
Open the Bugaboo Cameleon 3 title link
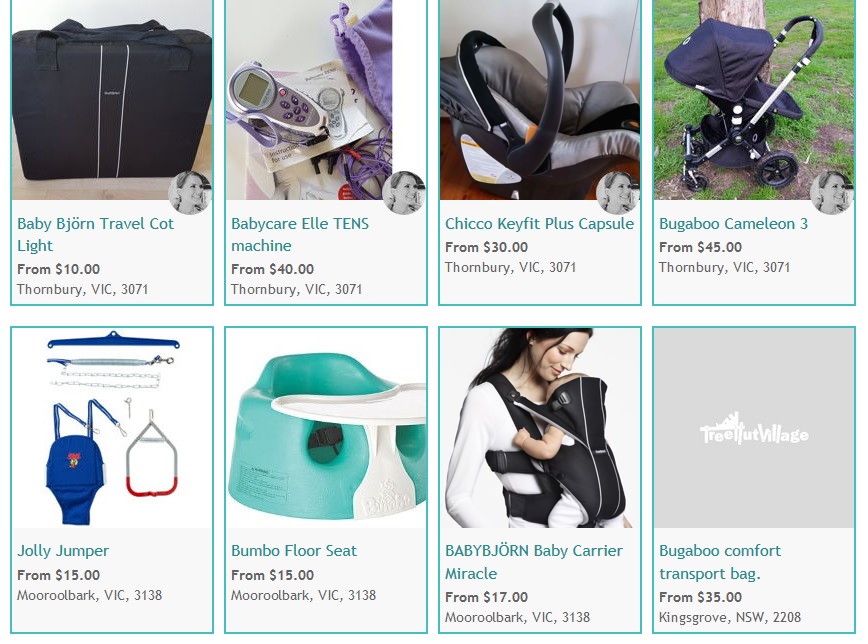coord(733,224)
